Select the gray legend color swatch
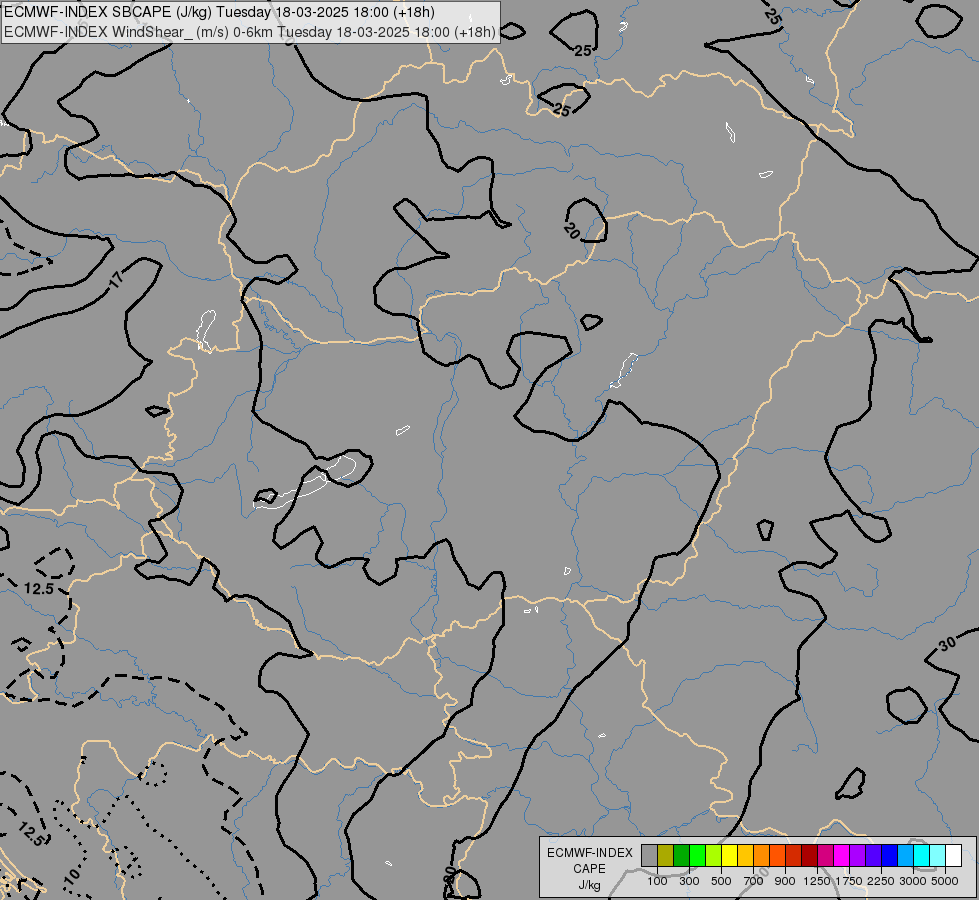This screenshot has width=979, height=900. coord(649,856)
